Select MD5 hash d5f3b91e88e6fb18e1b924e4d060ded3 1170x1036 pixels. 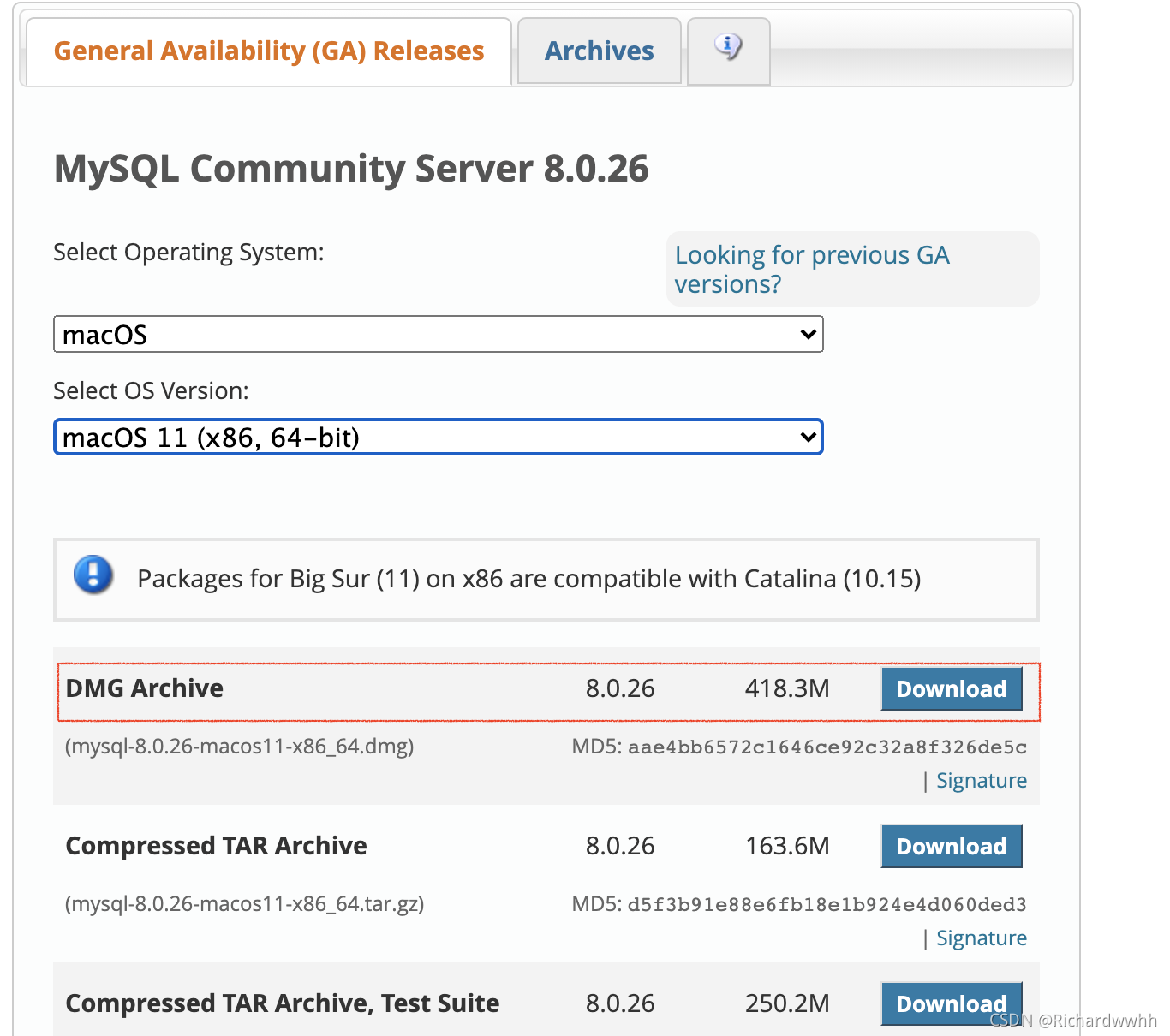tap(827, 905)
